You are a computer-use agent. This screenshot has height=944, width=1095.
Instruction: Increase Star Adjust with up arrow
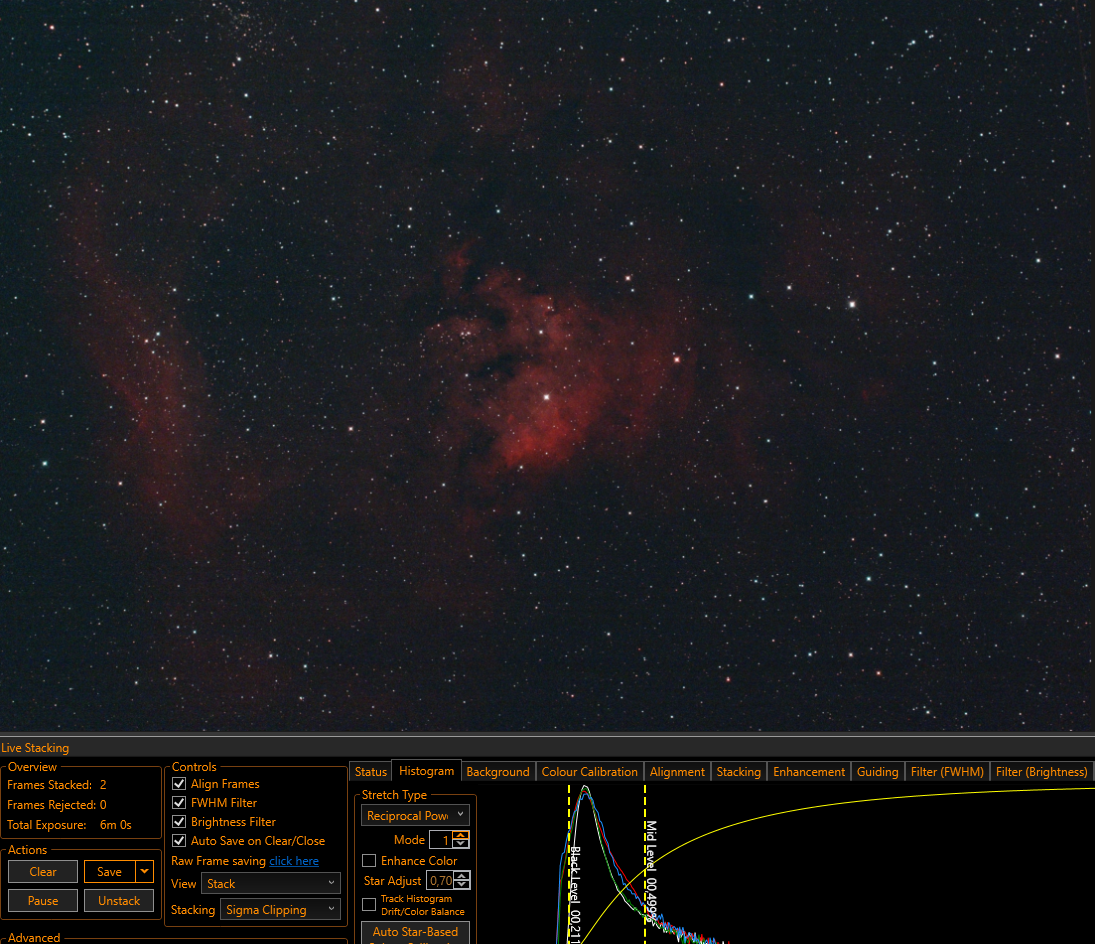point(462,876)
